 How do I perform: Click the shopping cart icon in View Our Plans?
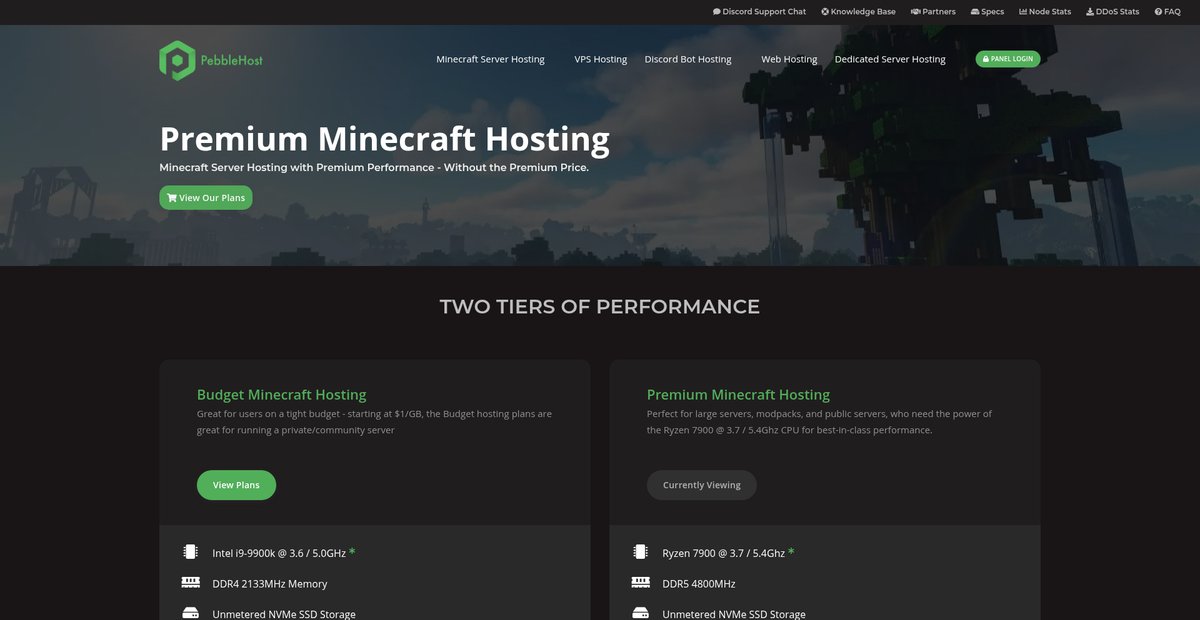coord(172,198)
